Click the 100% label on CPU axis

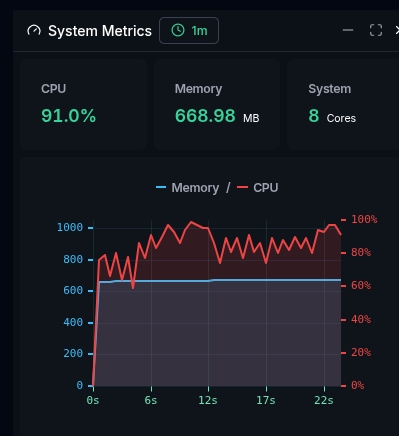point(364,219)
